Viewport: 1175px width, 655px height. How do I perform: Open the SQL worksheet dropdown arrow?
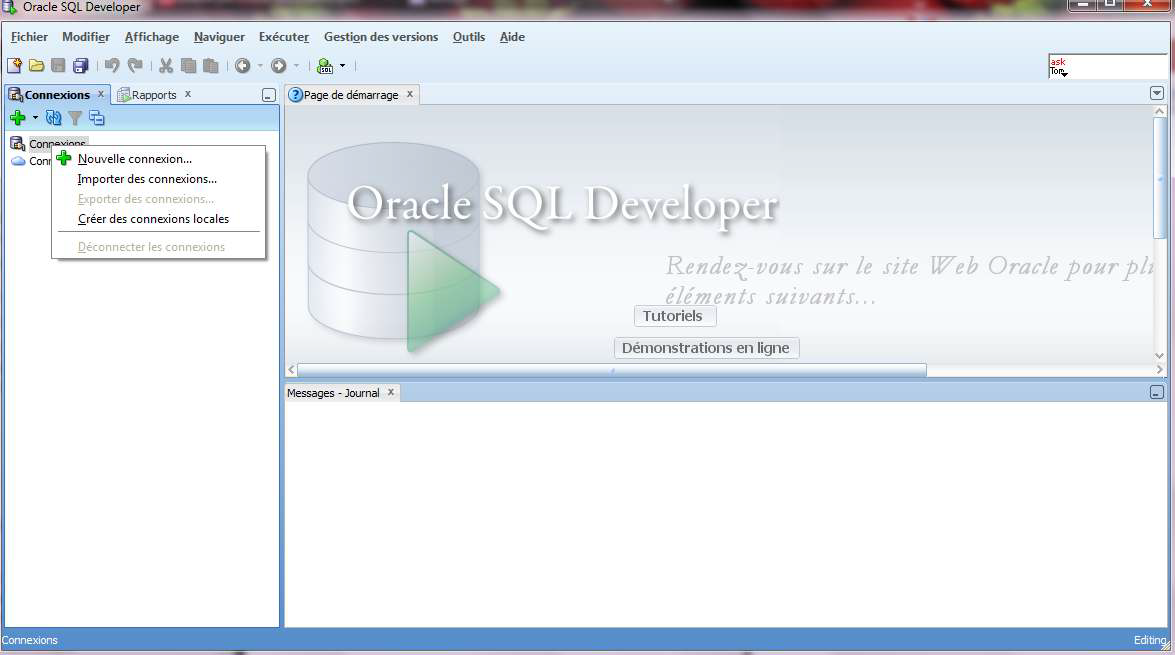(342, 66)
